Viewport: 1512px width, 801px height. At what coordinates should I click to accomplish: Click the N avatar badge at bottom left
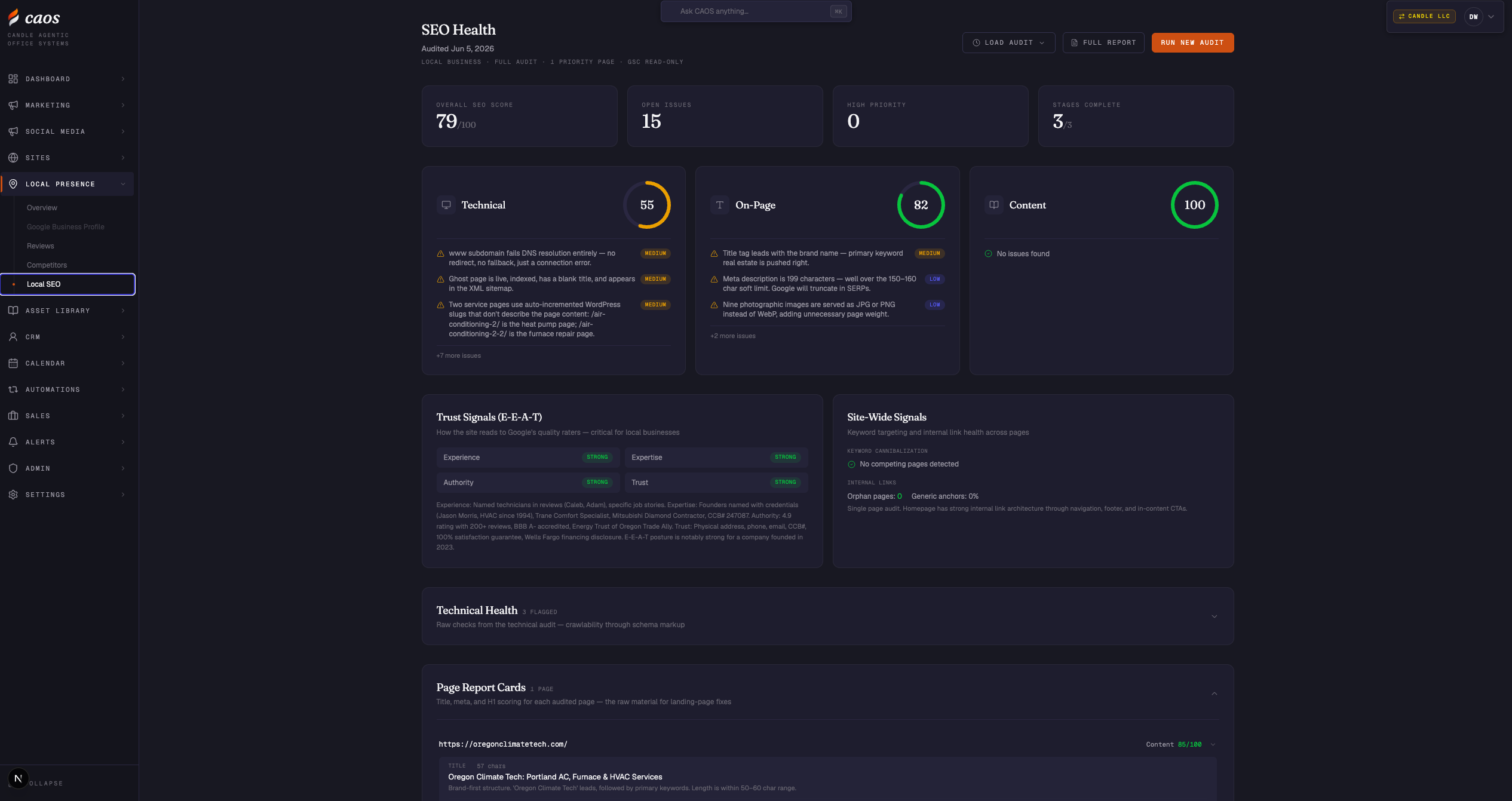tap(18, 778)
